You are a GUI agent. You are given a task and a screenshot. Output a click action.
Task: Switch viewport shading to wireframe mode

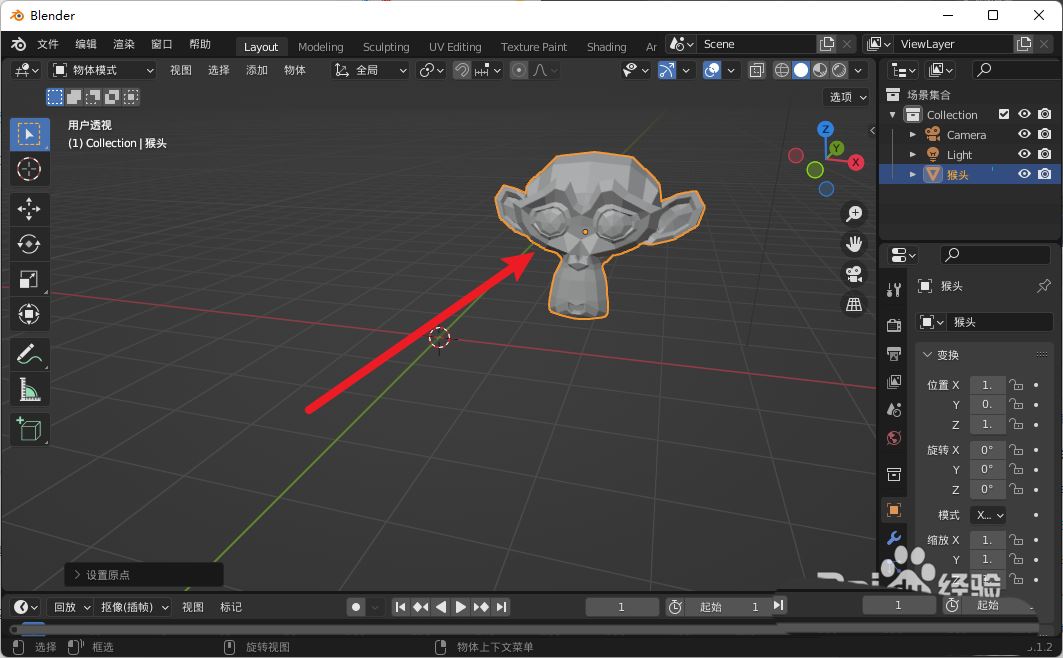781,69
